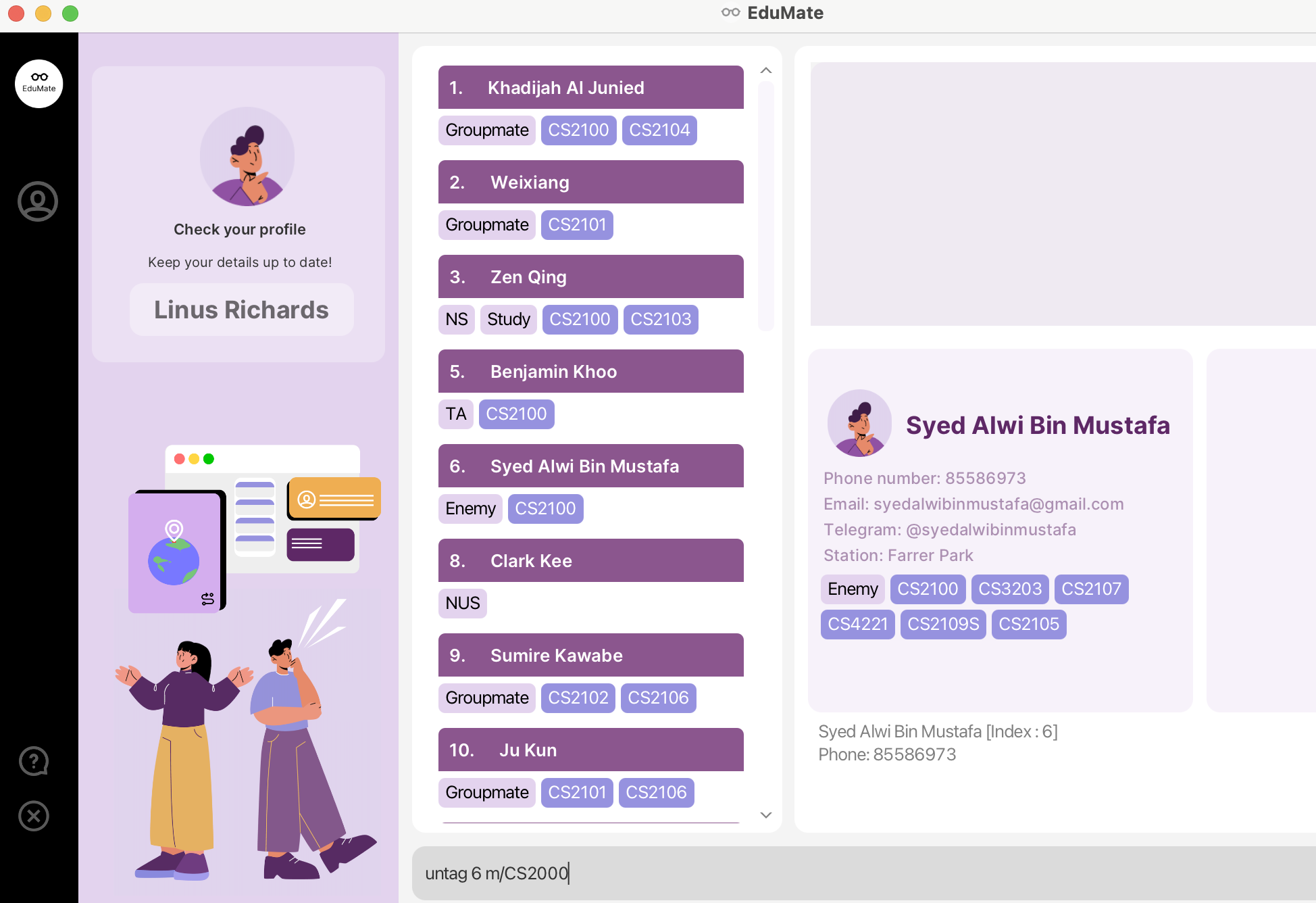Image resolution: width=1316 pixels, height=903 pixels.
Task: Click the green macOS fullscreen button
Action: click(70, 14)
